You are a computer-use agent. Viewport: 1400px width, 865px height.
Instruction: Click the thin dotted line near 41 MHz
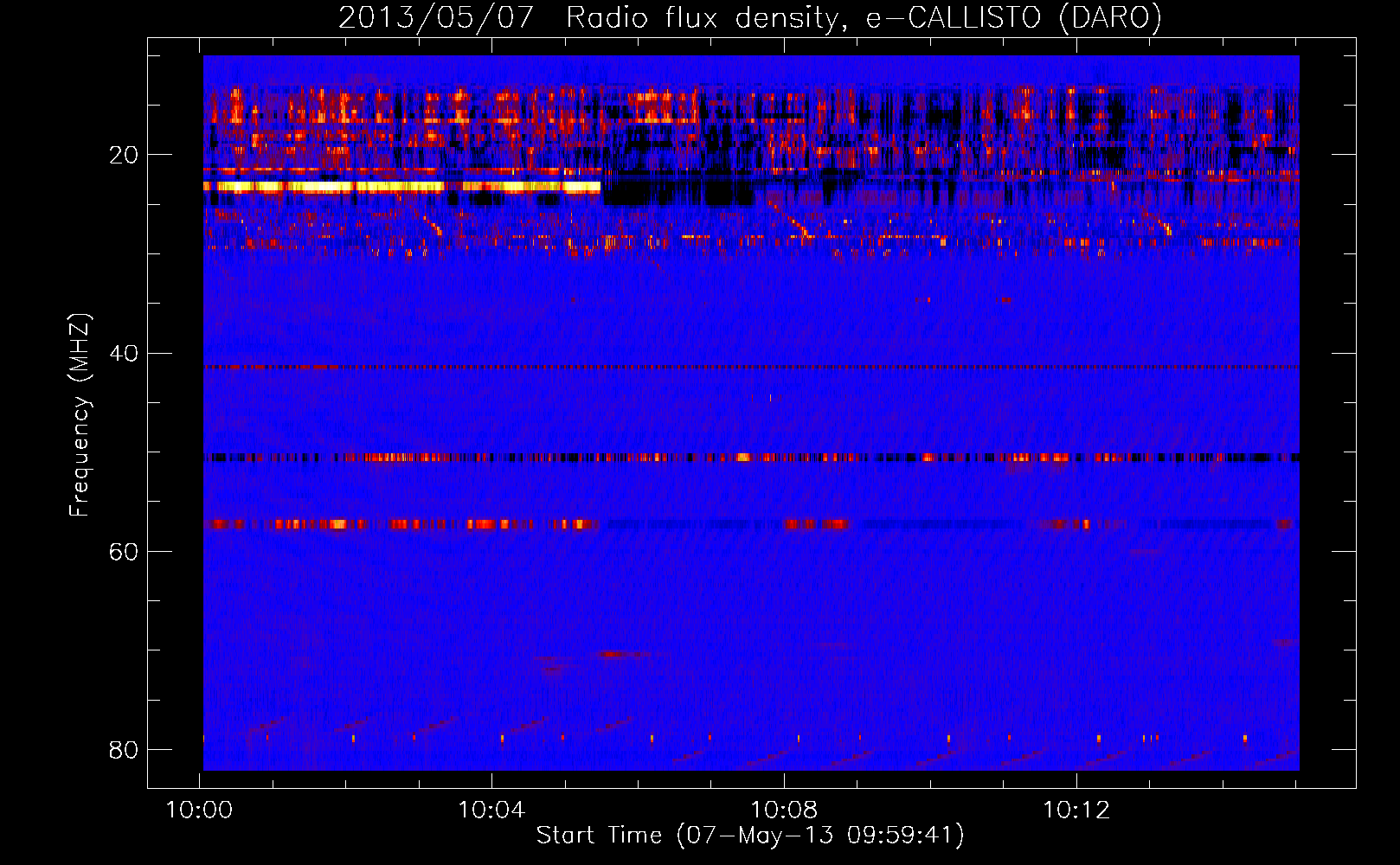751,367
